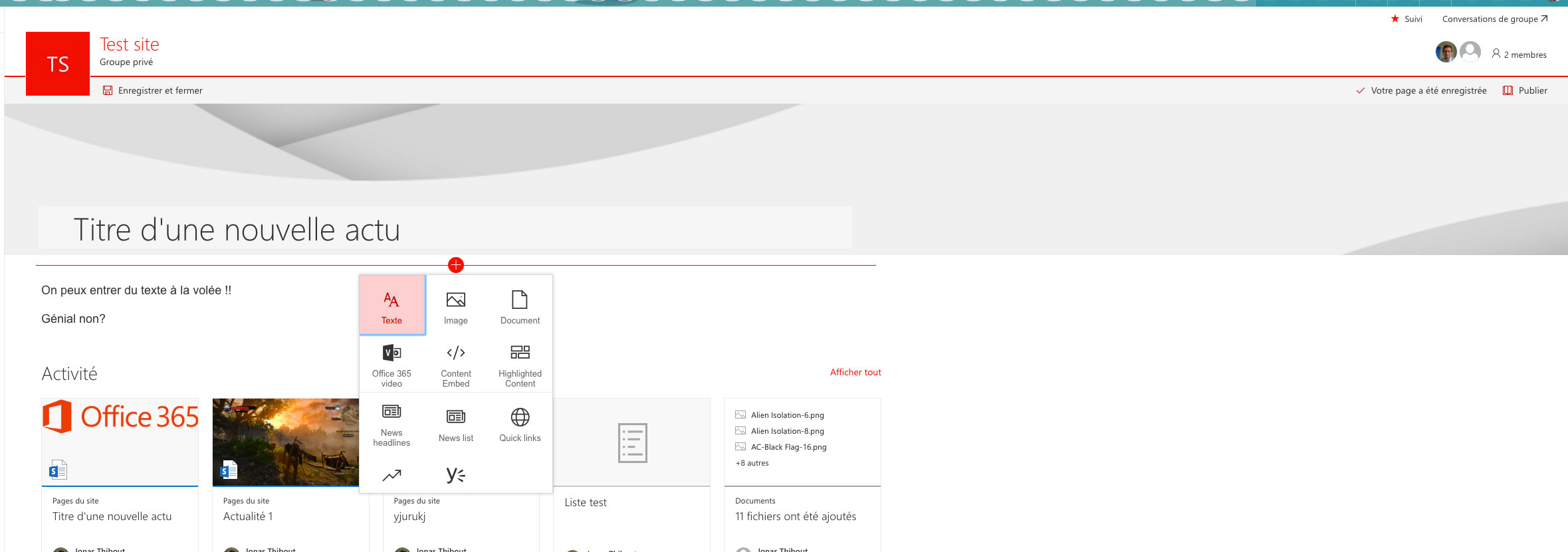1568x552 pixels.
Task: Open file AC-Black Flag-16.png
Action: (788, 447)
